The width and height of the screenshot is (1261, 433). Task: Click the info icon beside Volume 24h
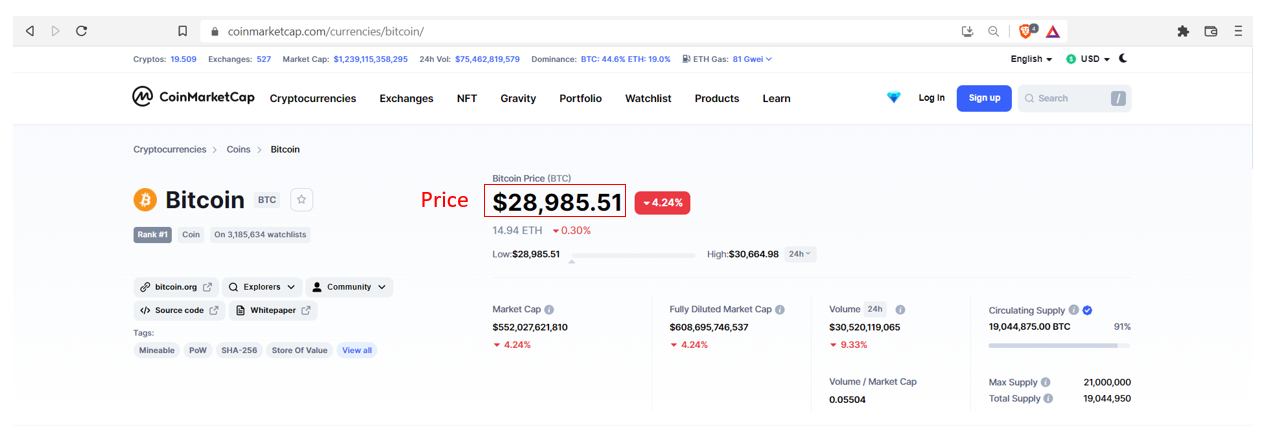(x=900, y=310)
